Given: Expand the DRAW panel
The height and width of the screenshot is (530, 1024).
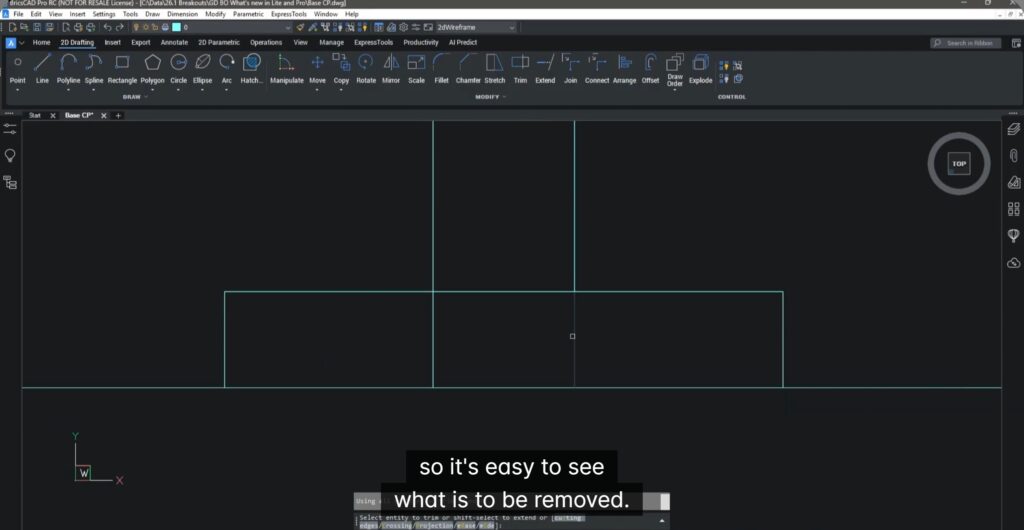Looking at the screenshot, I should [x=135, y=97].
